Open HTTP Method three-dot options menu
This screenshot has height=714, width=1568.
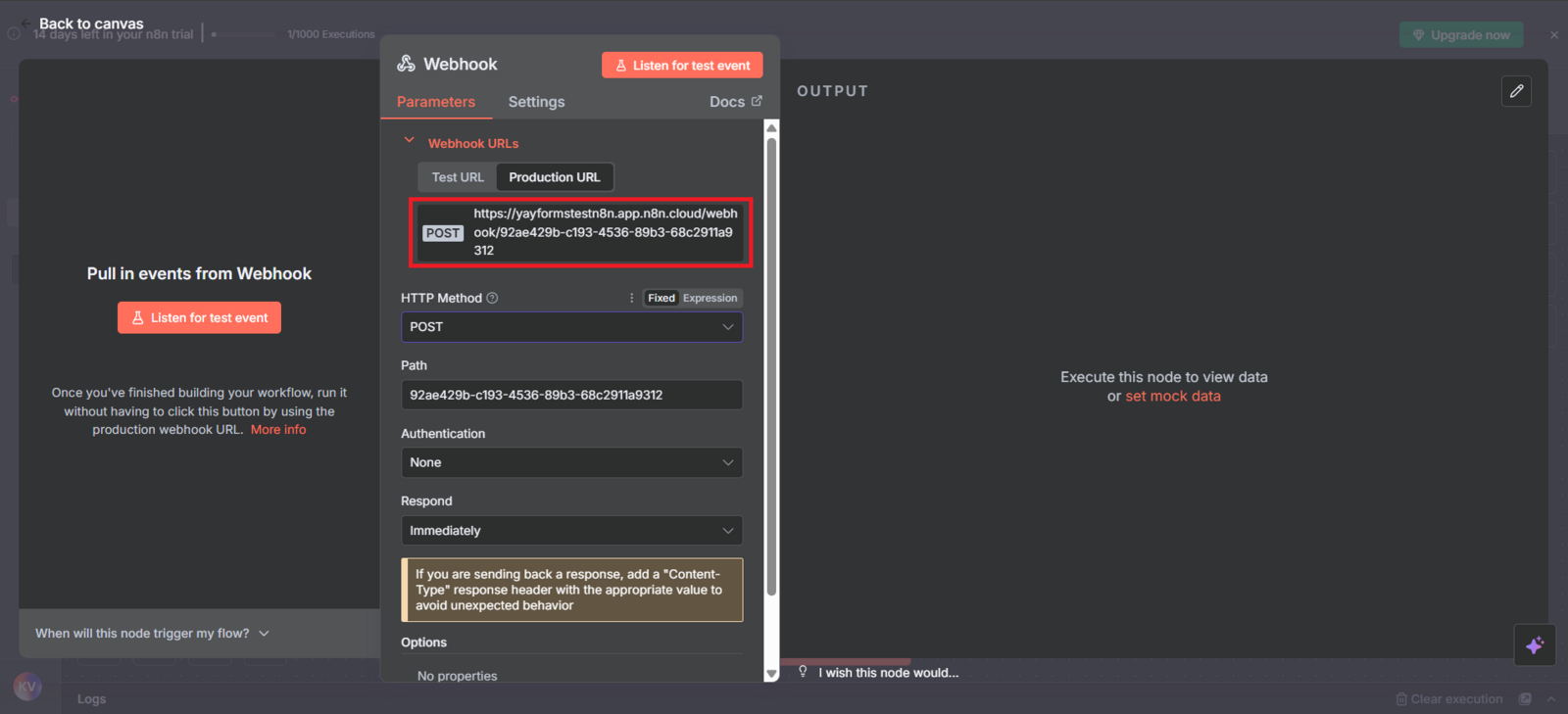click(631, 298)
